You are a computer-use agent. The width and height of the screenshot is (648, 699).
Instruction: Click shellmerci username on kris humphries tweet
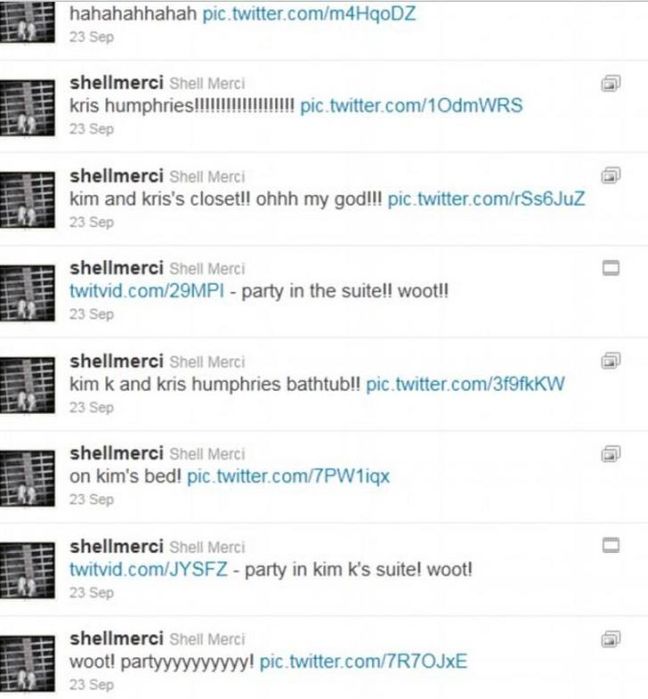pos(116,82)
